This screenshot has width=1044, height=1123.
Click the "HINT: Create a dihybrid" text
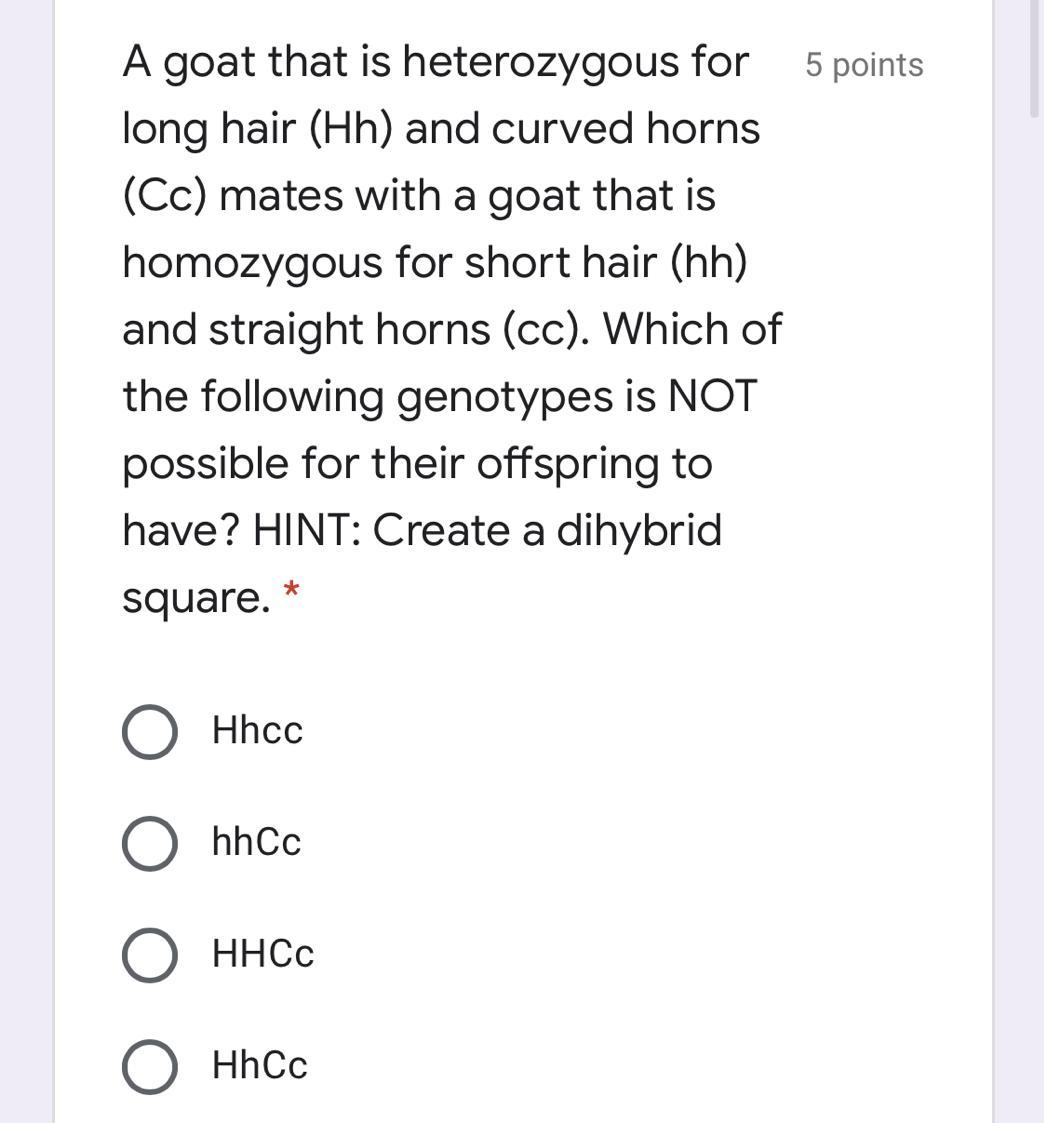click(487, 531)
